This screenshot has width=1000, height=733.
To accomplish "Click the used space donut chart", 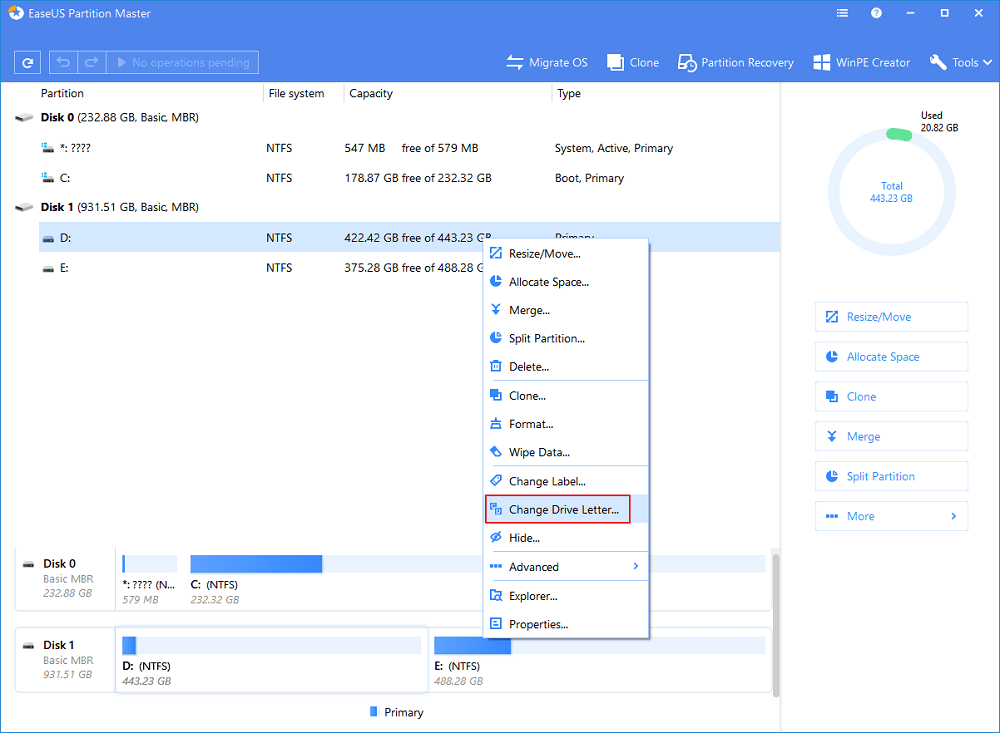I will tap(891, 190).
